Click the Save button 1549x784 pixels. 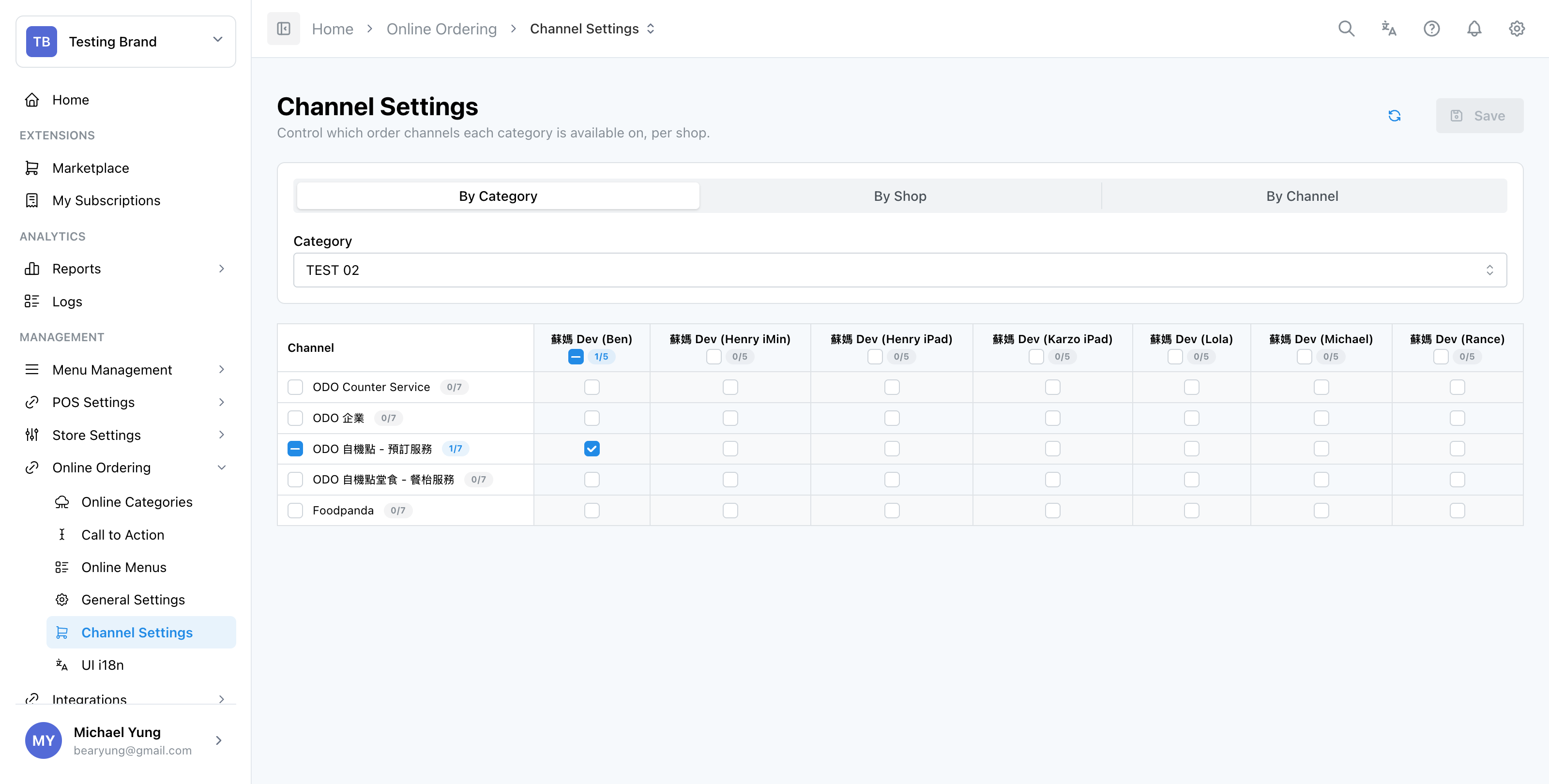point(1480,116)
